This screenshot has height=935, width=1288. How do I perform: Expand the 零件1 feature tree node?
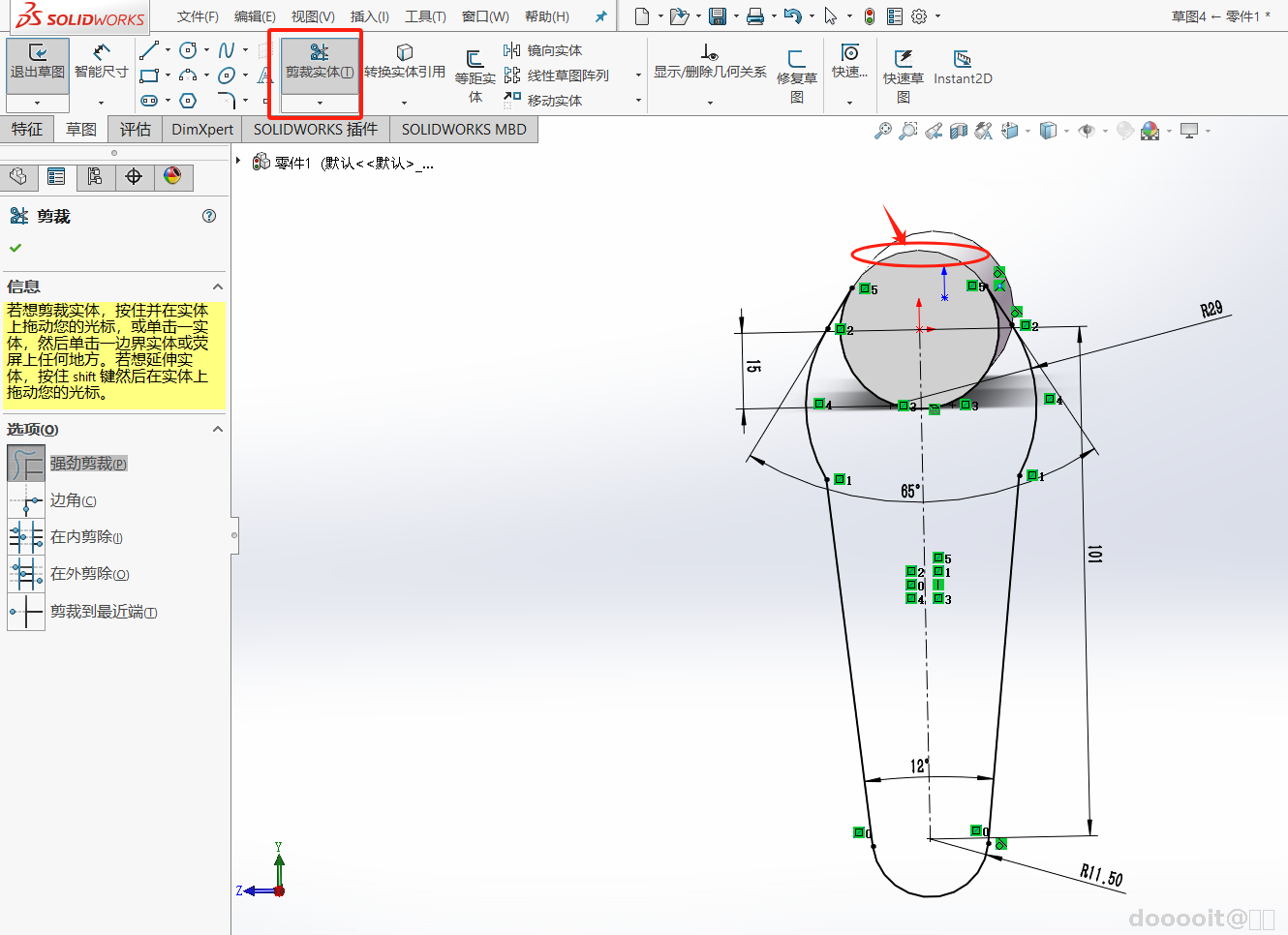(x=238, y=162)
